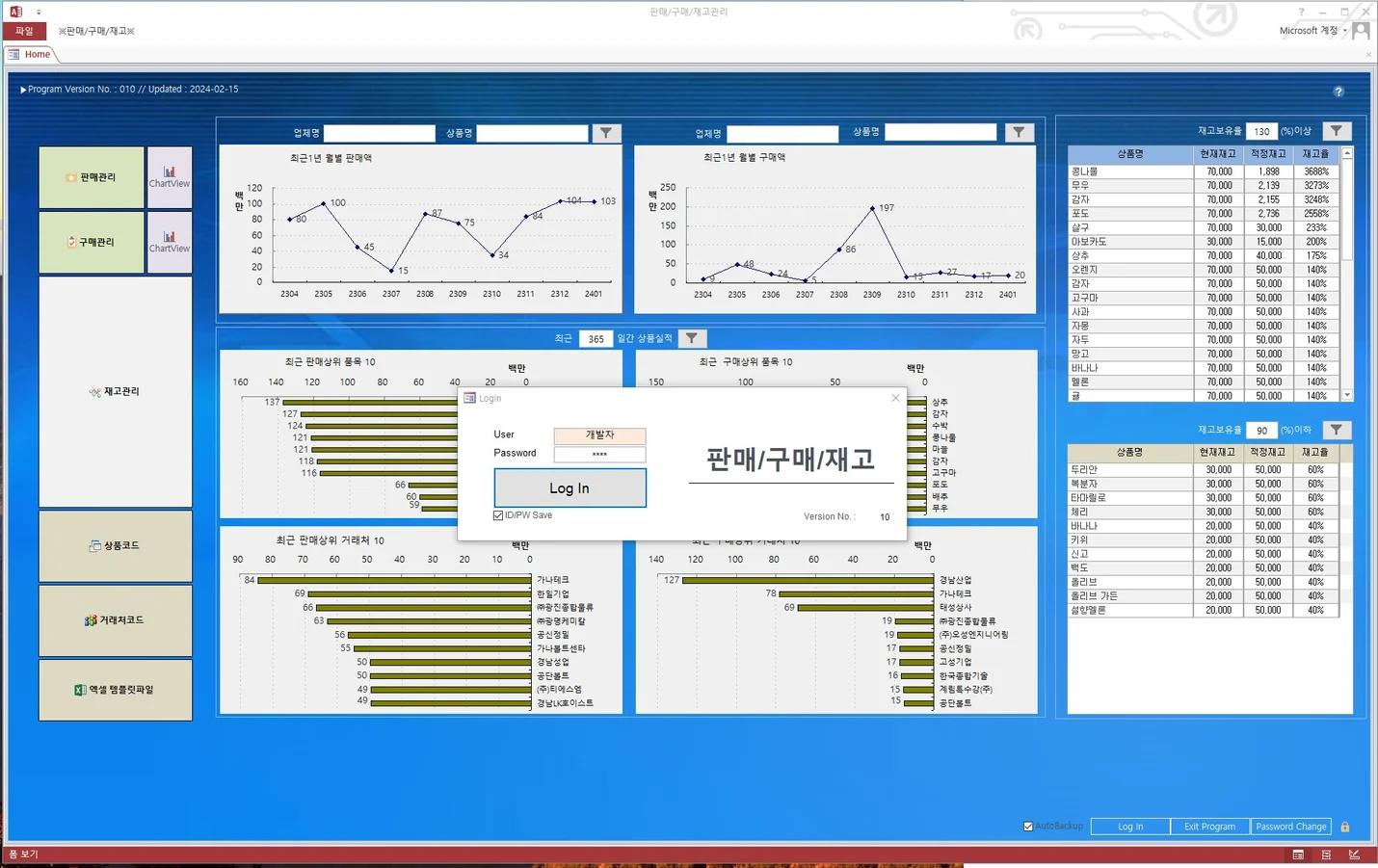Open the 재고관리 panel button
This screenshot has height=868, width=1378.
116,391
